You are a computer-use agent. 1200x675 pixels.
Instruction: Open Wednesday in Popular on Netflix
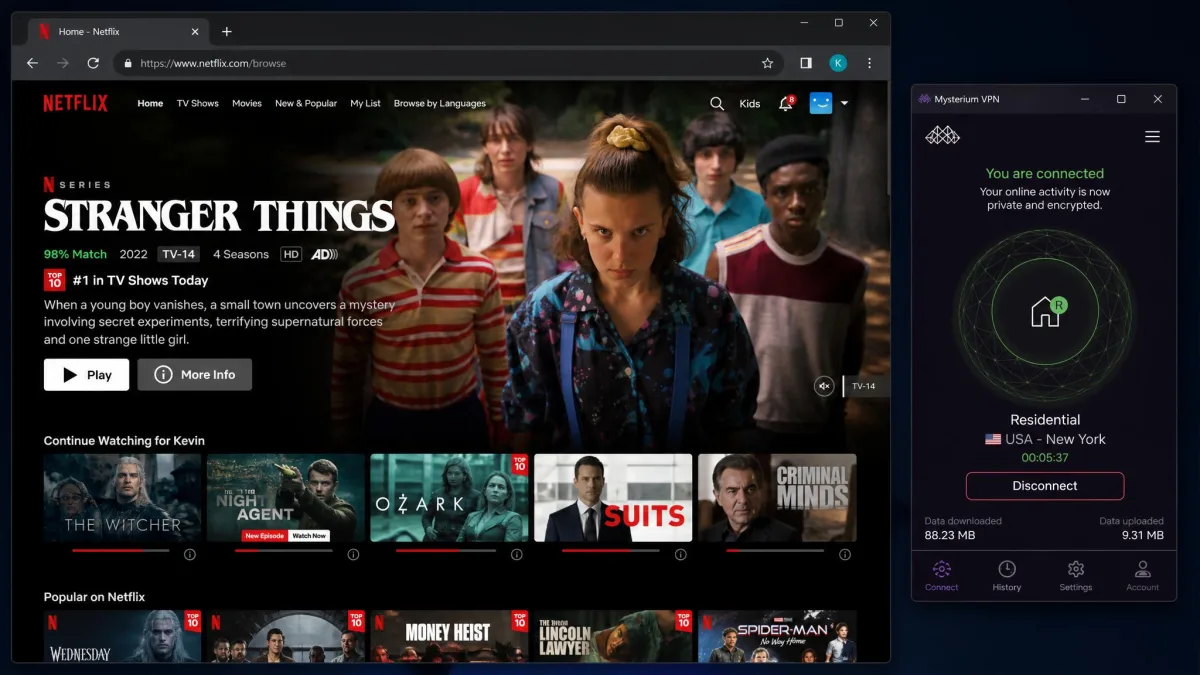pos(122,637)
